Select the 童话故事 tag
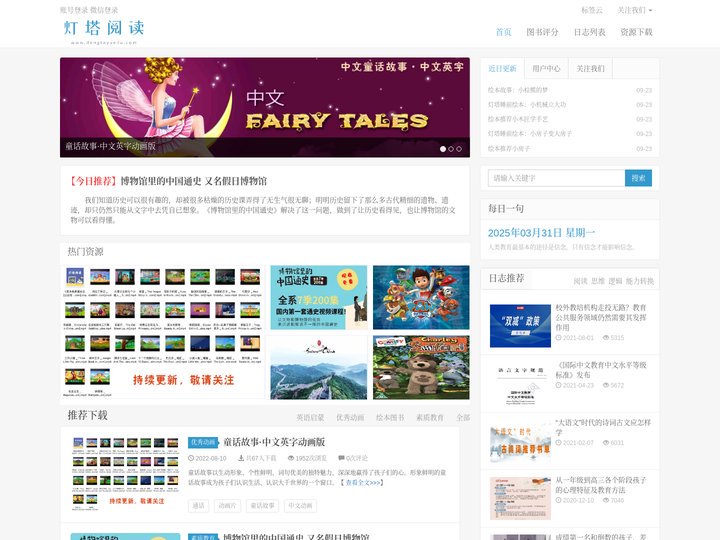The width and height of the screenshot is (720, 540). click(262, 506)
